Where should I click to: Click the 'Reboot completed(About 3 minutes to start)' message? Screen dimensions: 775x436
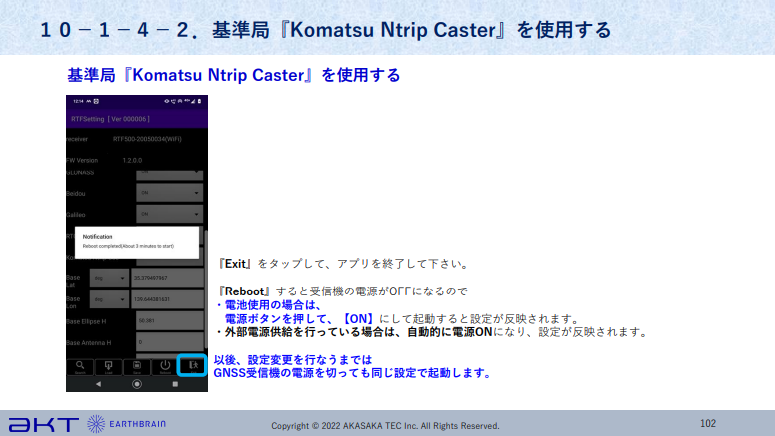click(x=128, y=246)
